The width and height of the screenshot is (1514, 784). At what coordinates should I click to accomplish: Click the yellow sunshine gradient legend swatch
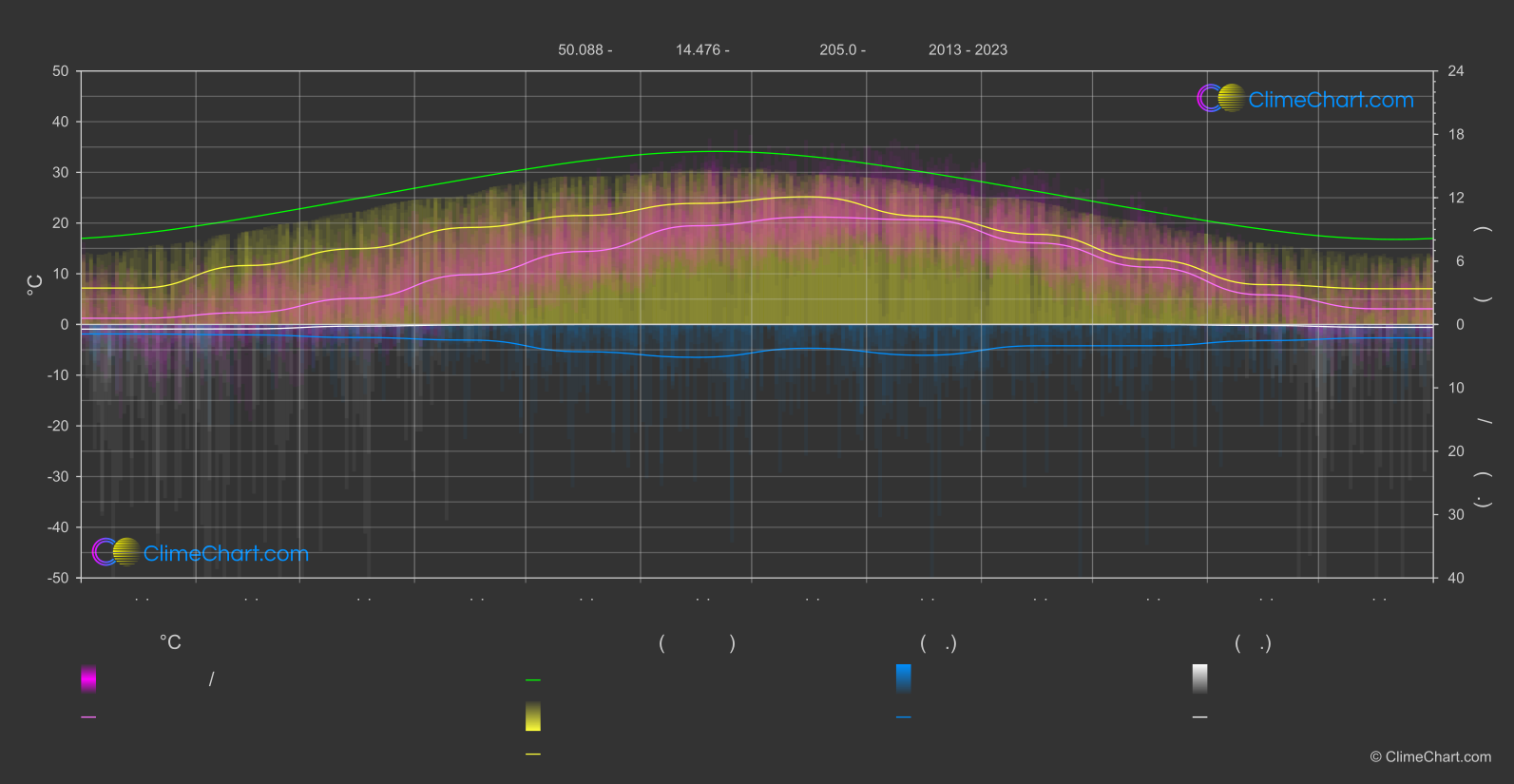533,717
